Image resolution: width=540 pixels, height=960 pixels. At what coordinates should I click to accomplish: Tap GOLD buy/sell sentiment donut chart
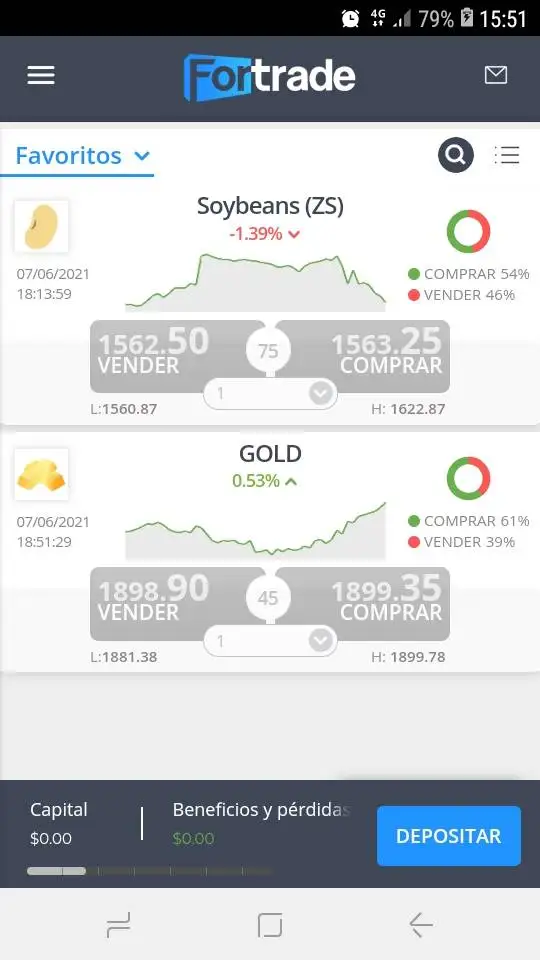tap(468, 478)
